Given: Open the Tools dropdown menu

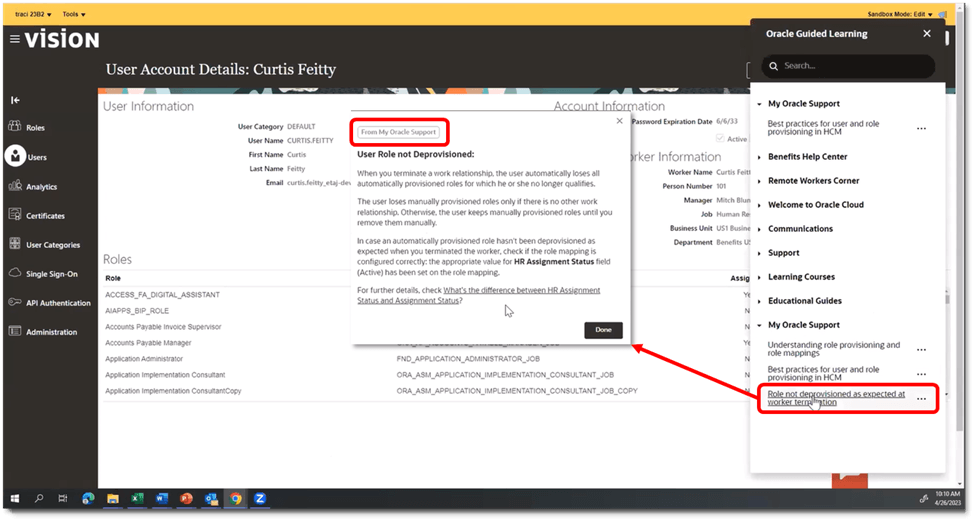Looking at the screenshot, I should [74, 14].
